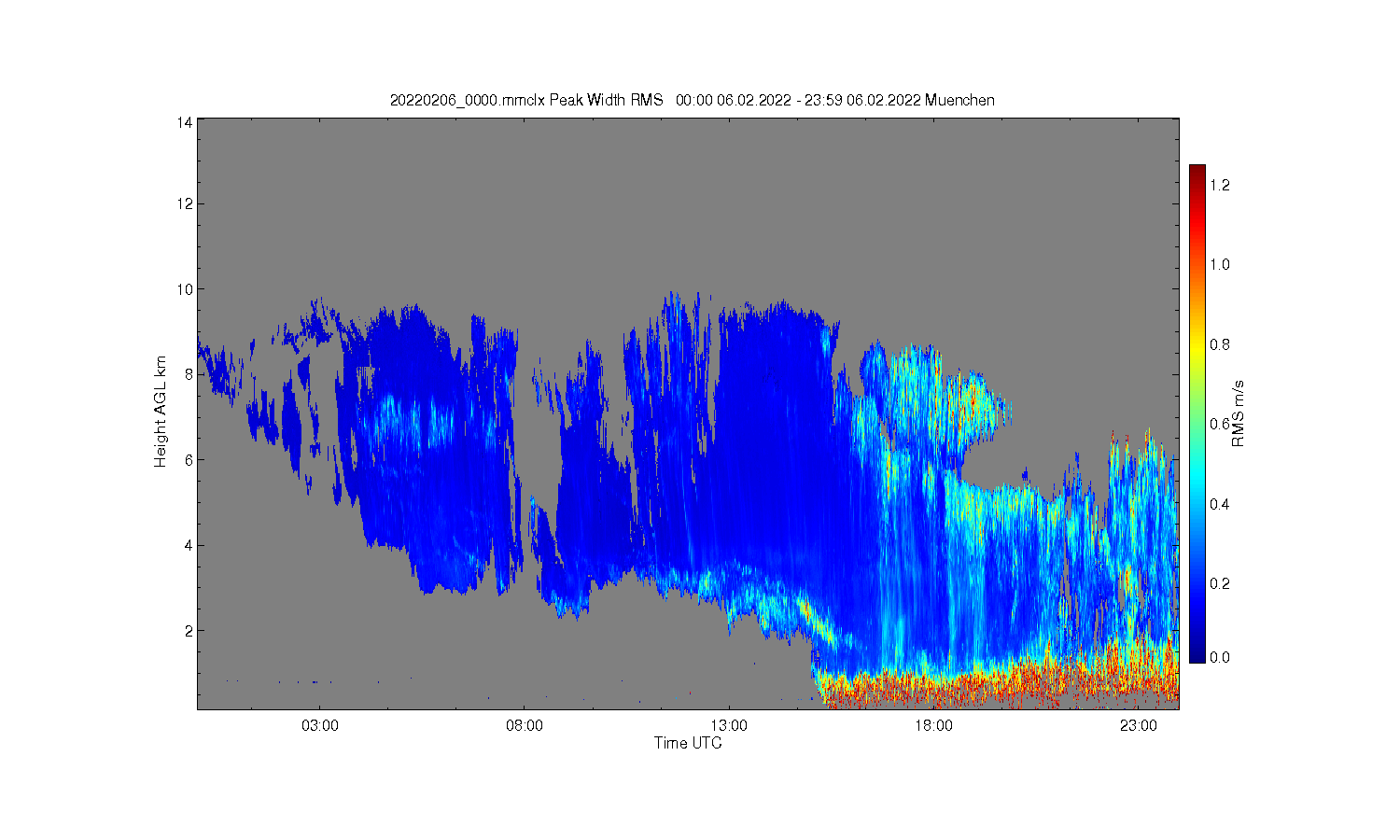Click the 23:00 time tick label
Screen dimensions: 1400x840
pos(1139,725)
